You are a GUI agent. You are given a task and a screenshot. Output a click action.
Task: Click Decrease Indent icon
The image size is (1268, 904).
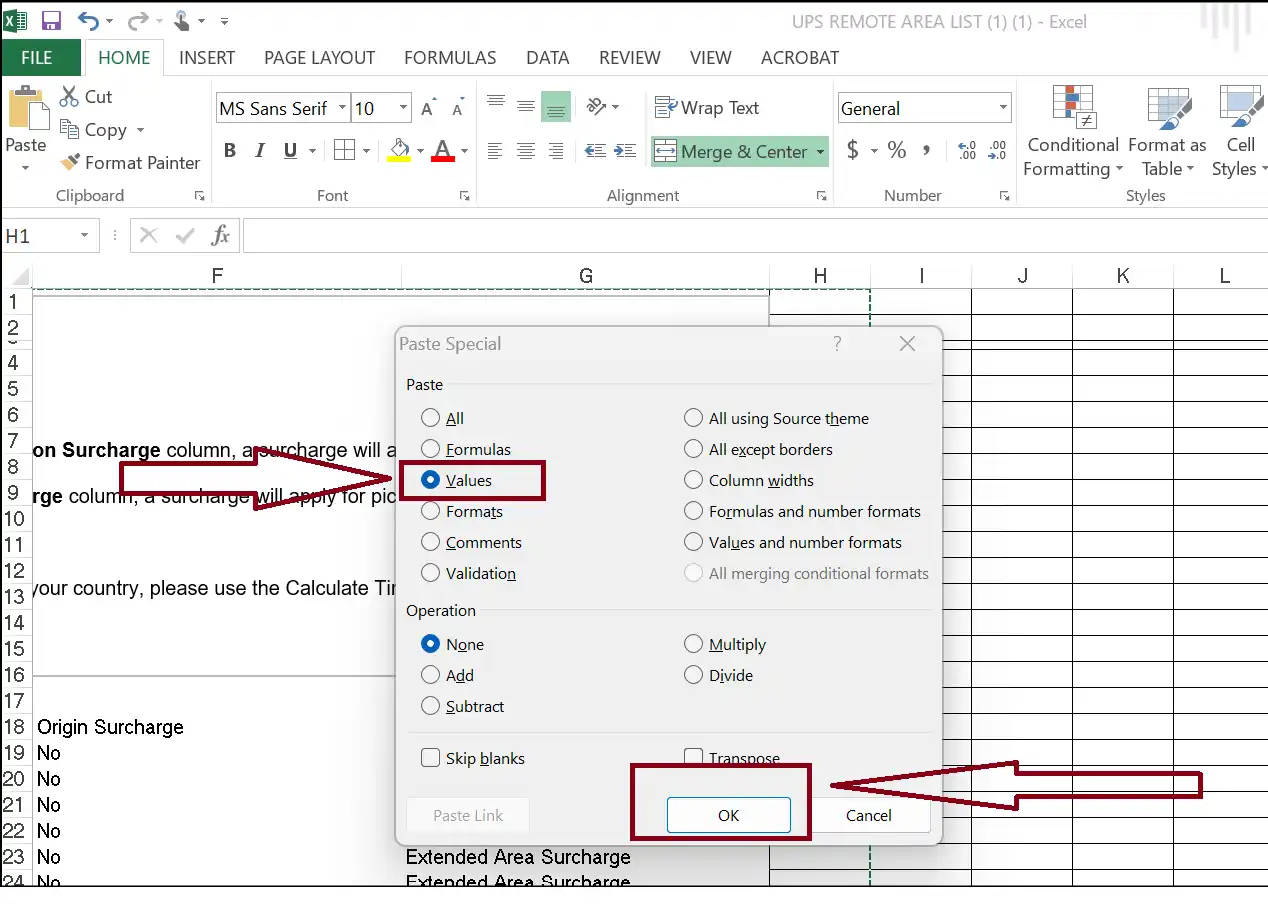coord(596,151)
